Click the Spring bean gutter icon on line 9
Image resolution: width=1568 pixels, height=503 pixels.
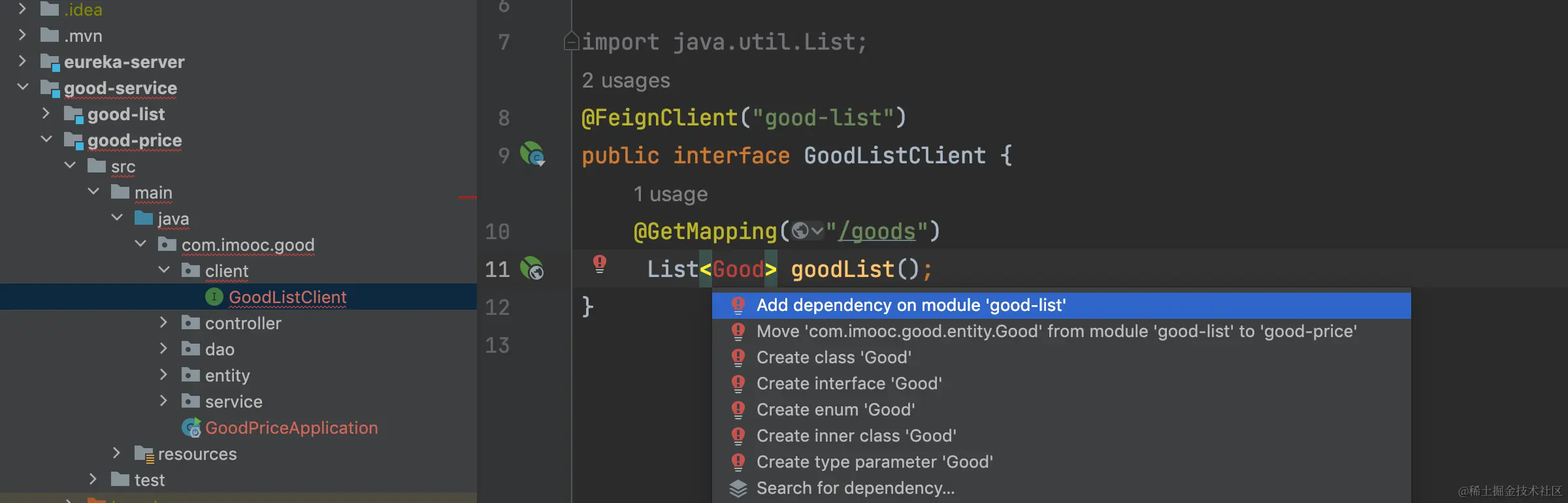coord(532,154)
